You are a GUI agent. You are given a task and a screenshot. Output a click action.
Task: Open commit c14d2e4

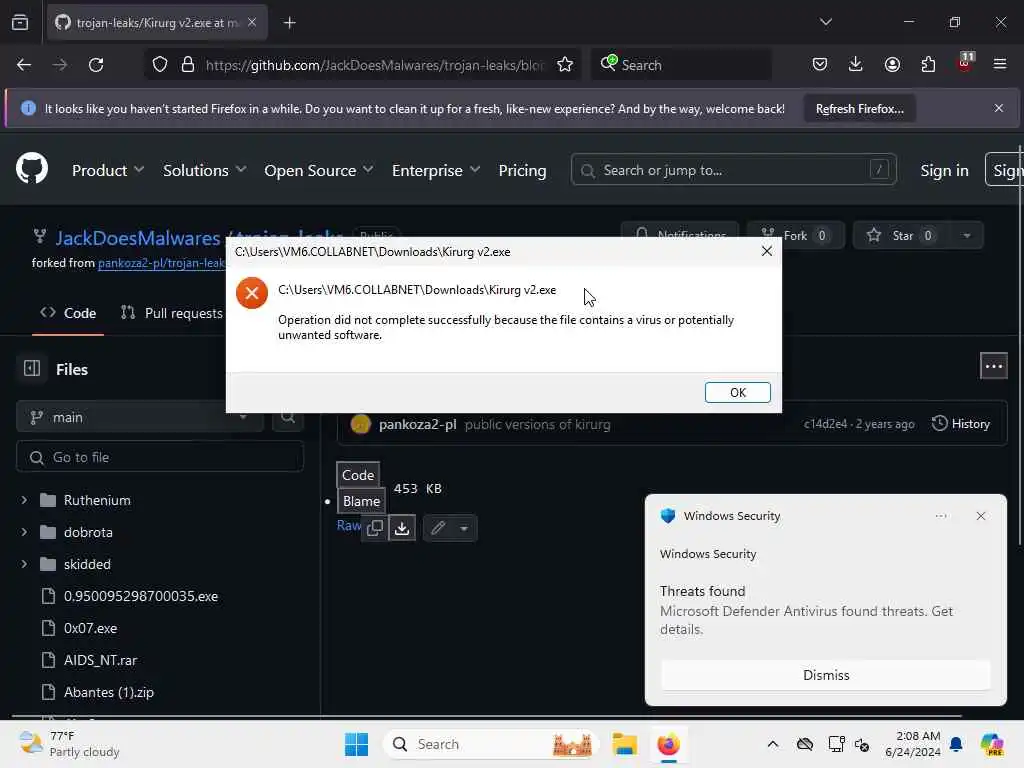point(825,424)
